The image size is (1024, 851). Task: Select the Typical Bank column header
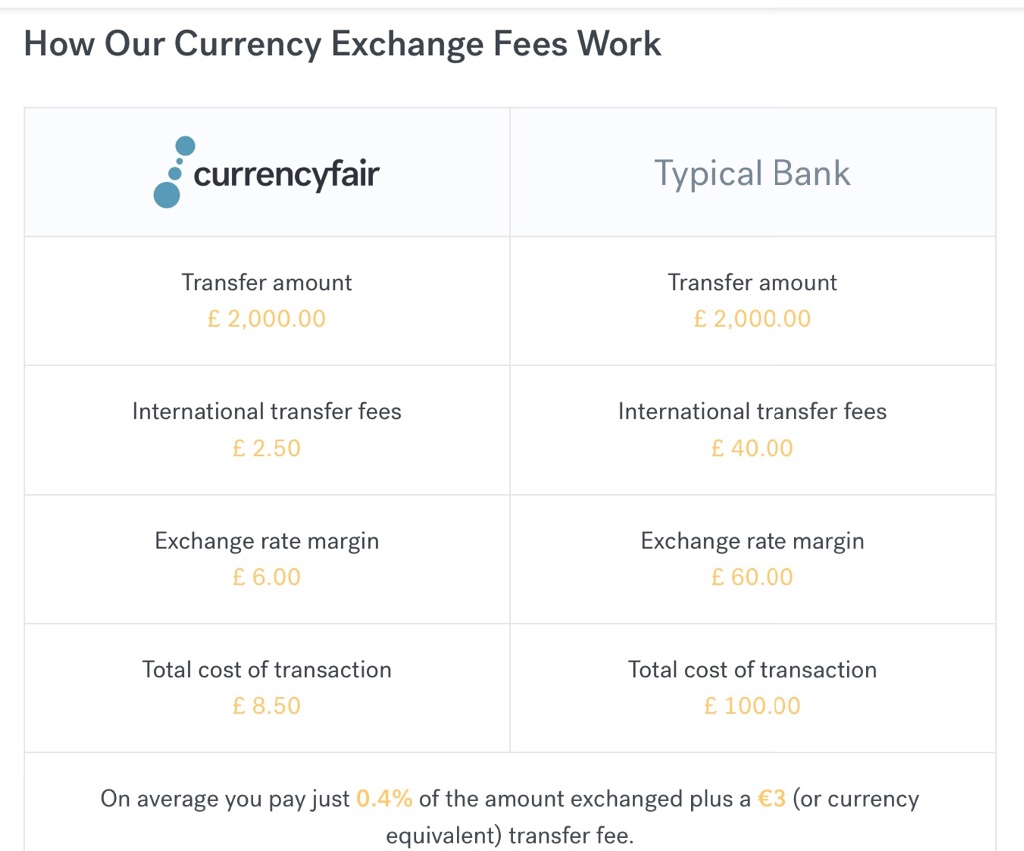click(752, 173)
